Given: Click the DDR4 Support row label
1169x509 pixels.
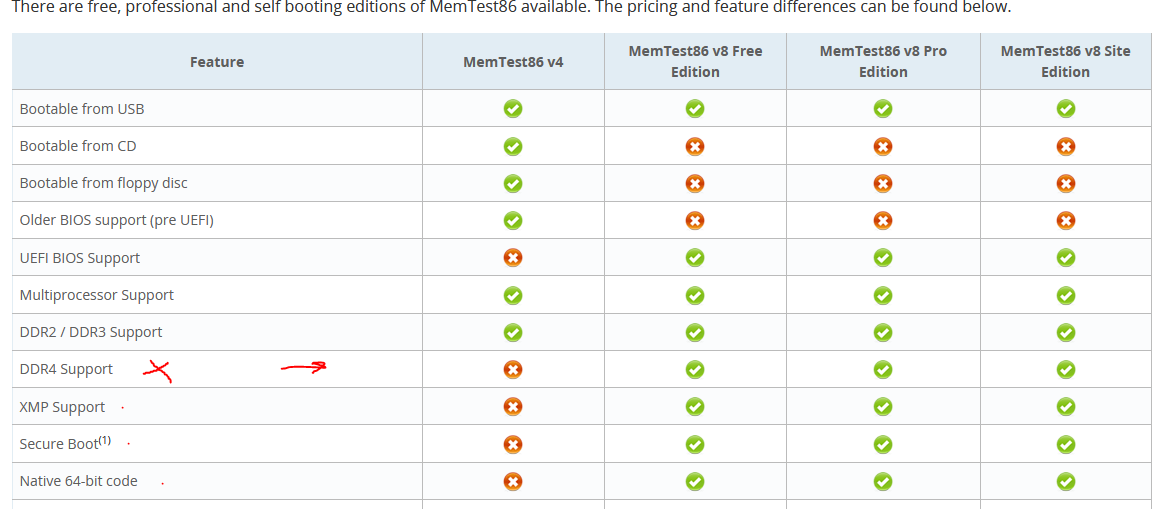Looking at the screenshot, I should coord(66,369).
